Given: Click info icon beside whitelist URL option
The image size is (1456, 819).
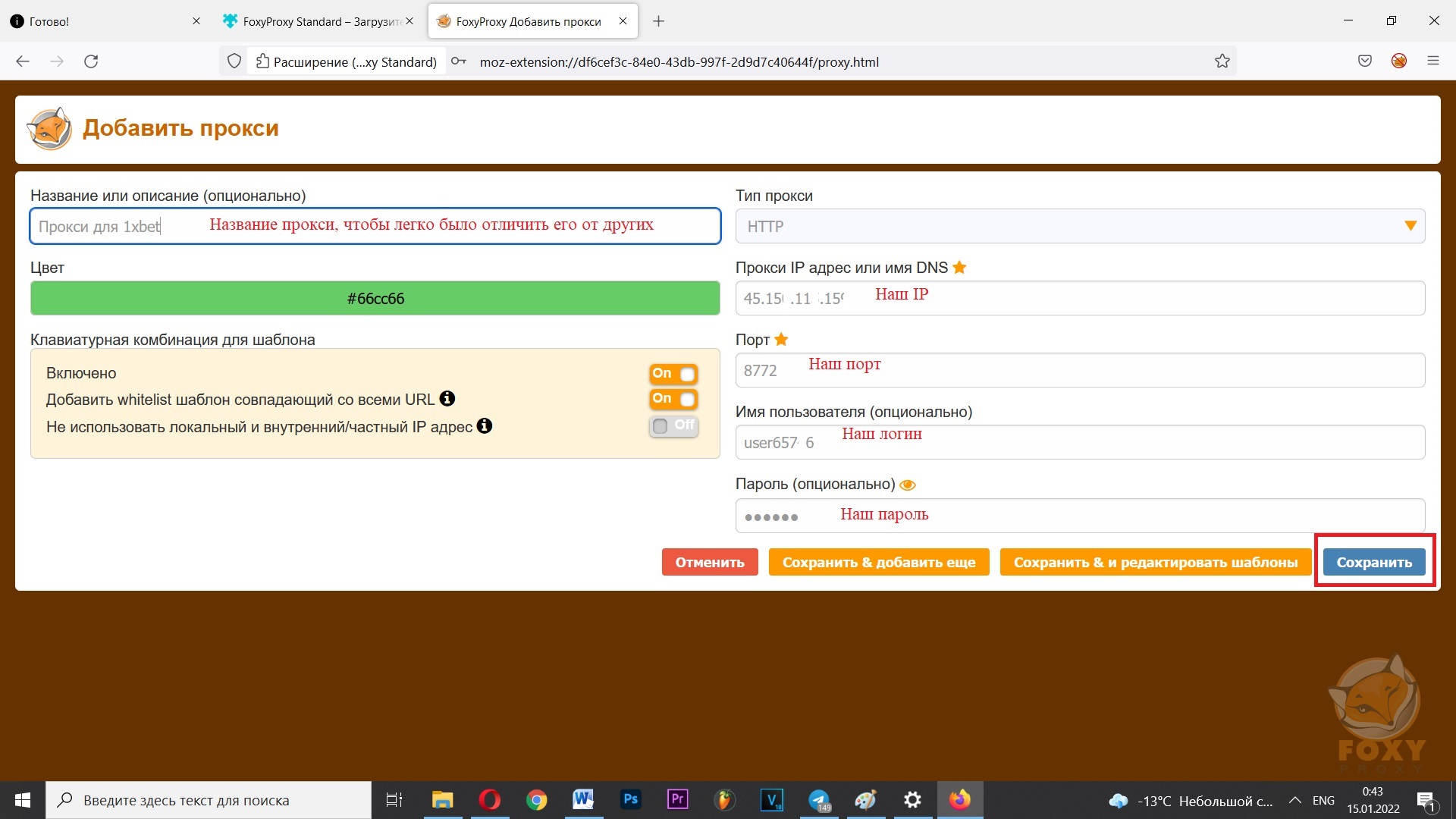Looking at the screenshot, I should pos(447,399).
